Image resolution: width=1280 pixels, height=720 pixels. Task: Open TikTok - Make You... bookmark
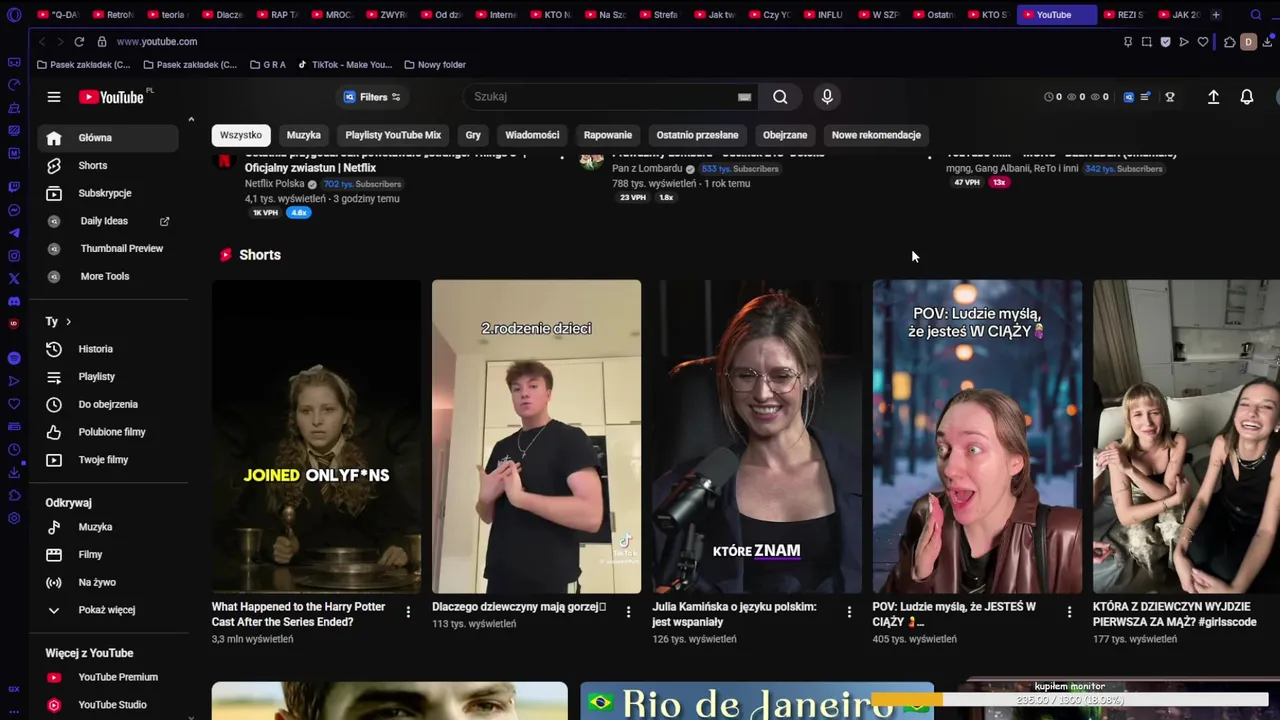click(x=345, y=65)
